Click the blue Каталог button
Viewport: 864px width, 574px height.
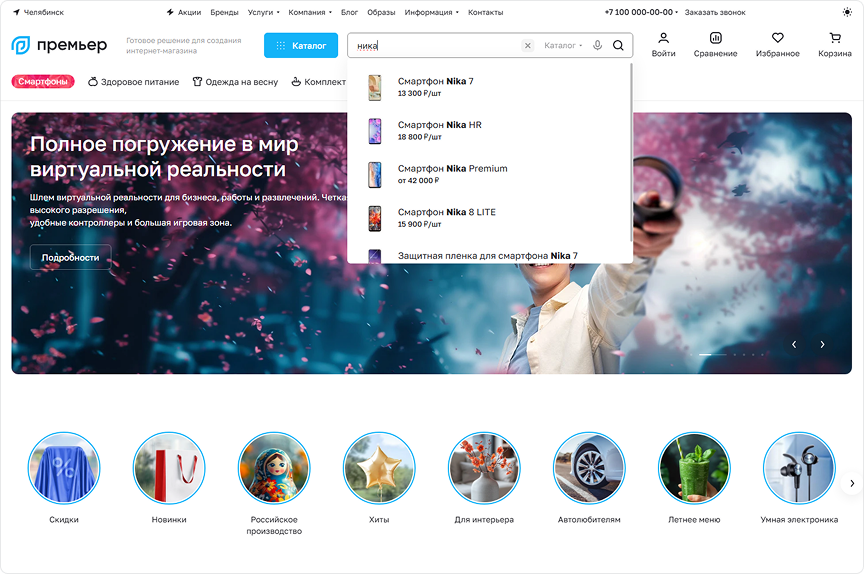301,45
